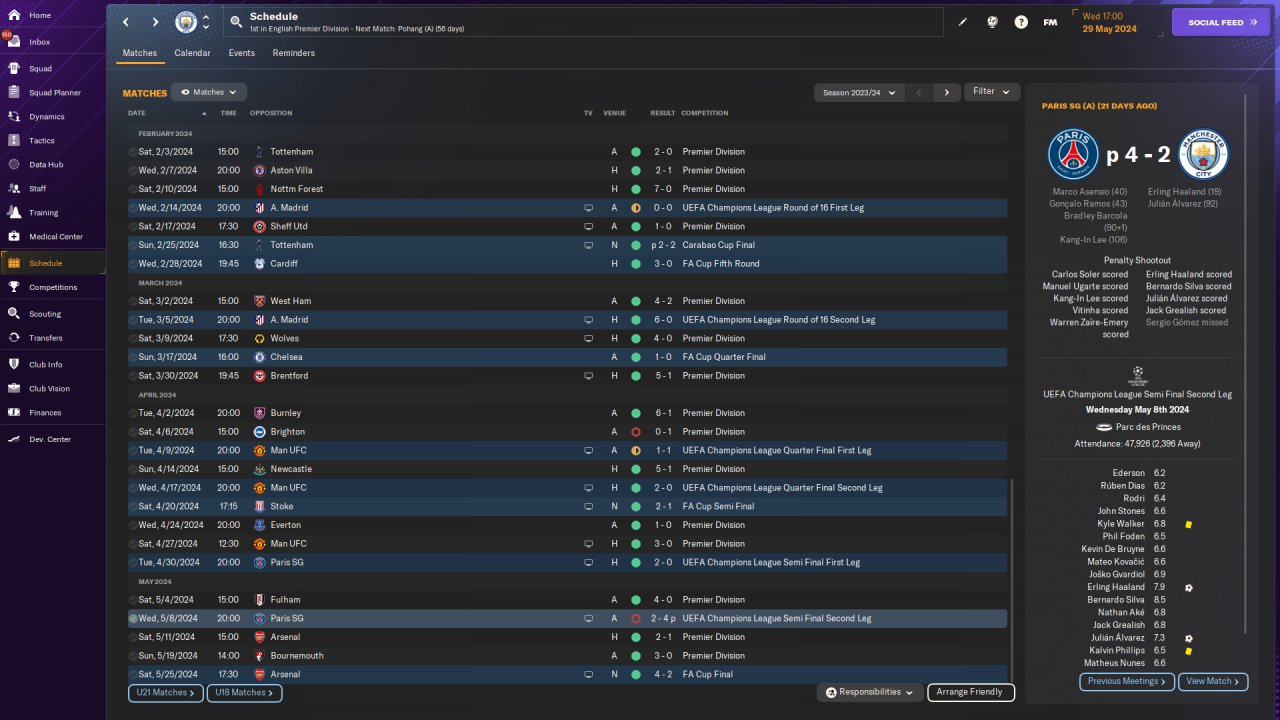Open the Filter dropdown

click(x=991, y=92)
